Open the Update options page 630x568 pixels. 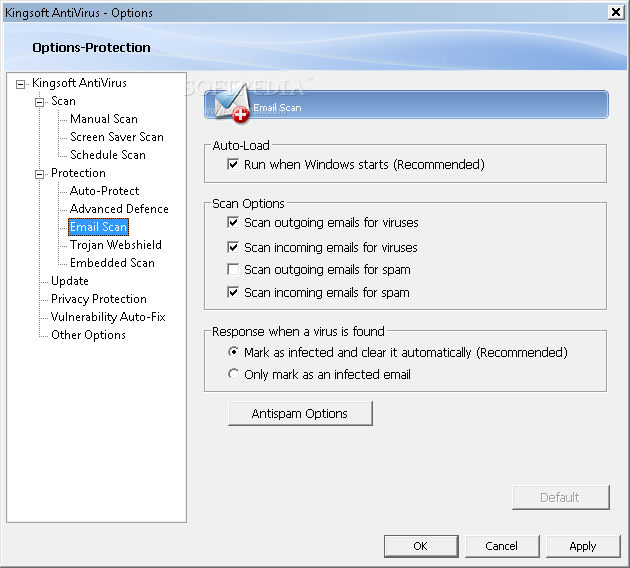tap(70, 281)
